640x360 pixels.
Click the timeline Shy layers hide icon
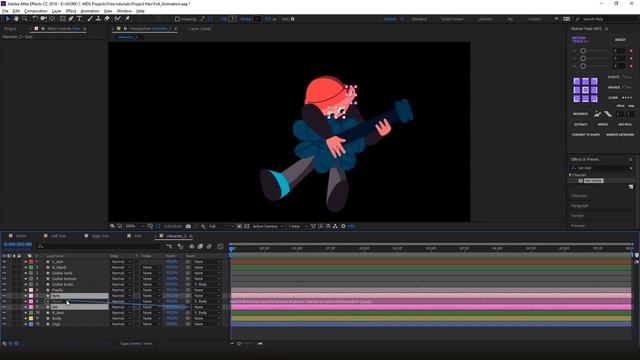coord(191,247)
